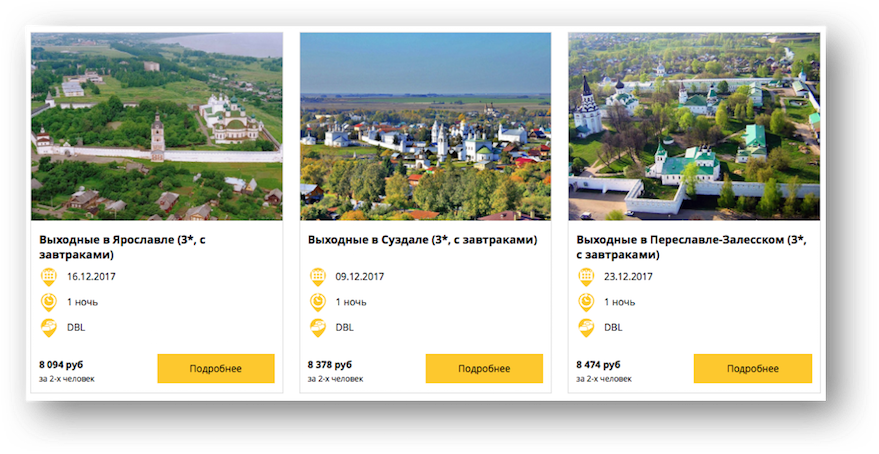Screen dimensions: 879x454
Task: Click clock icon on Pereslavl-Zalessky card
Action: pos(586,302)
